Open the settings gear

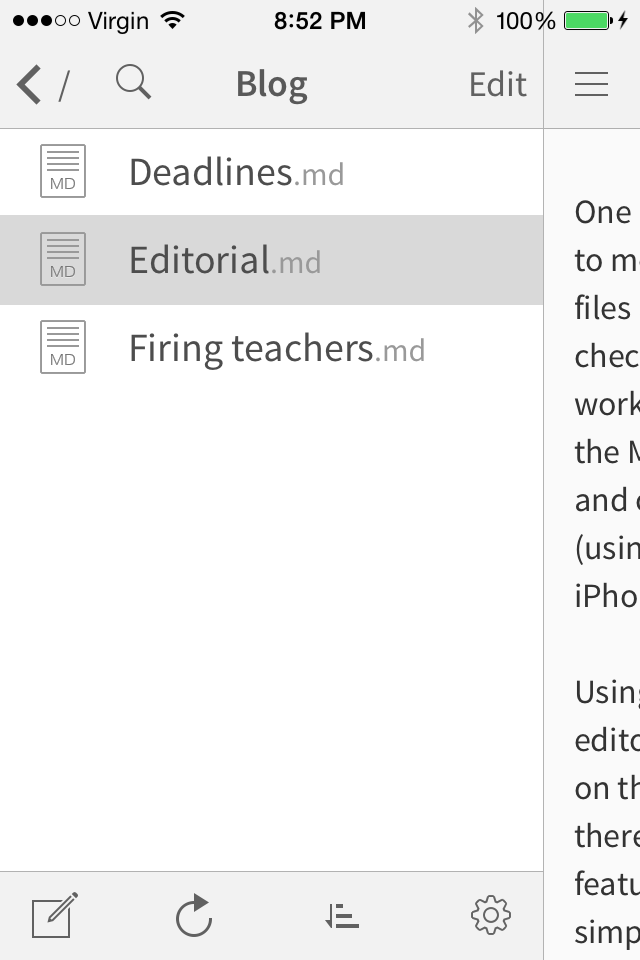490,914
